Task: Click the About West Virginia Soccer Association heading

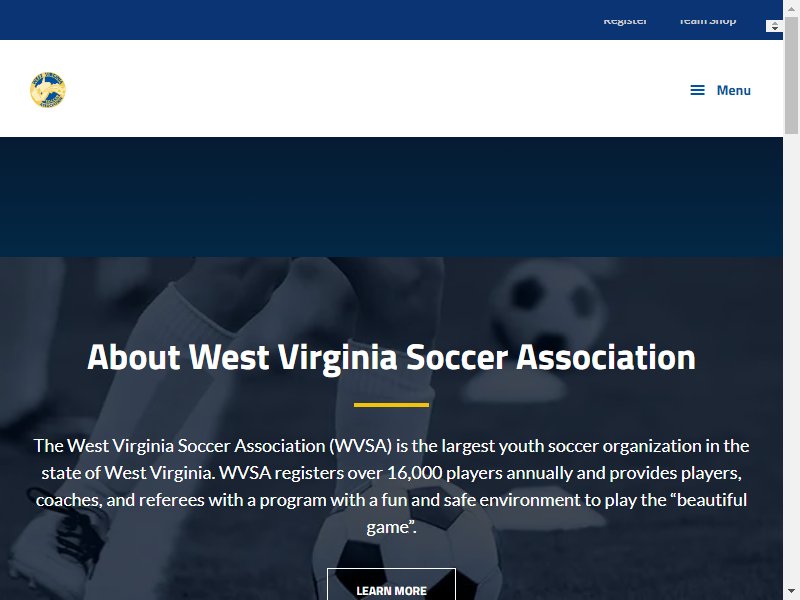Action: (391, 357)
